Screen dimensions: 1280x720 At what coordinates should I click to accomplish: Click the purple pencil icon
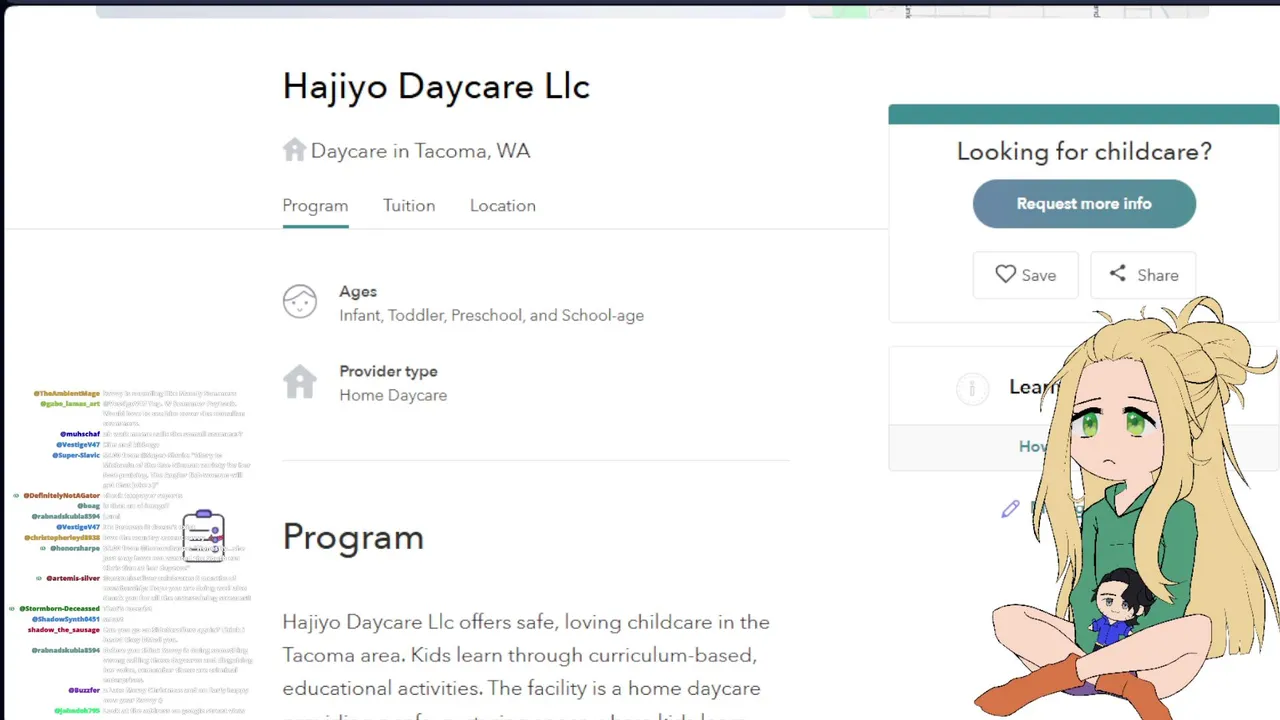[1011, 509]
